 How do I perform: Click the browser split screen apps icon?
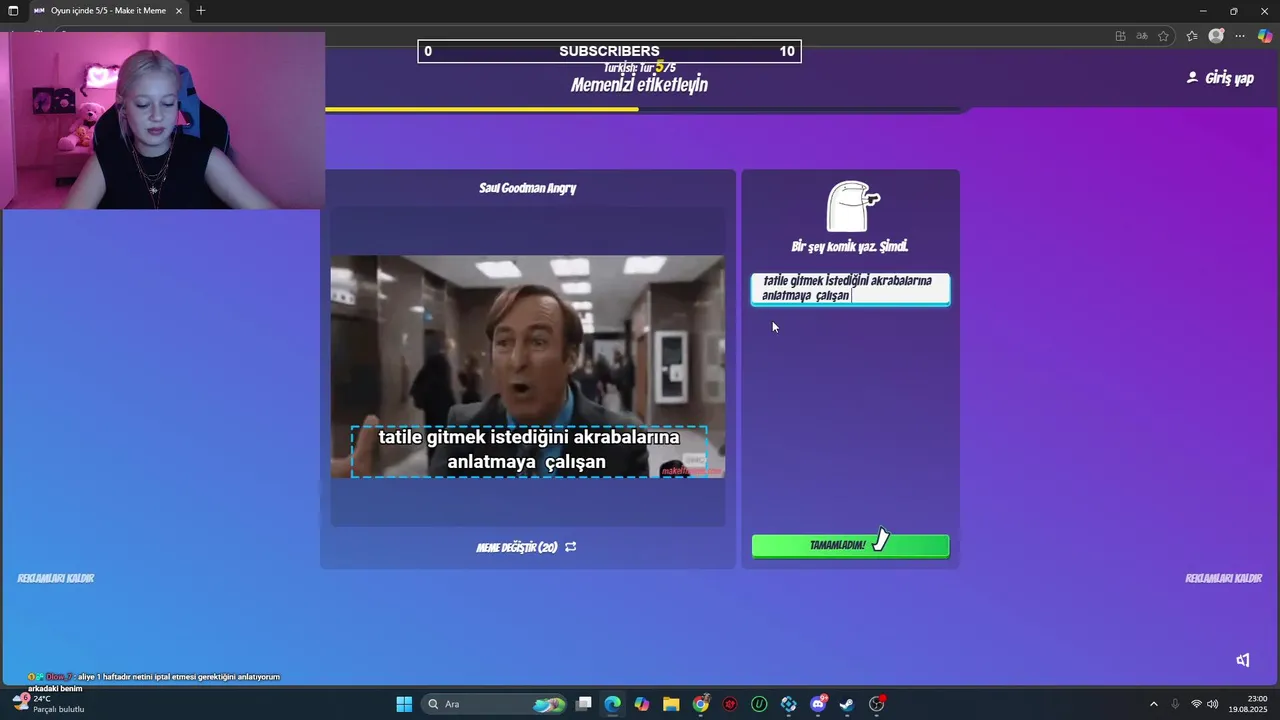click(1120, 36)
